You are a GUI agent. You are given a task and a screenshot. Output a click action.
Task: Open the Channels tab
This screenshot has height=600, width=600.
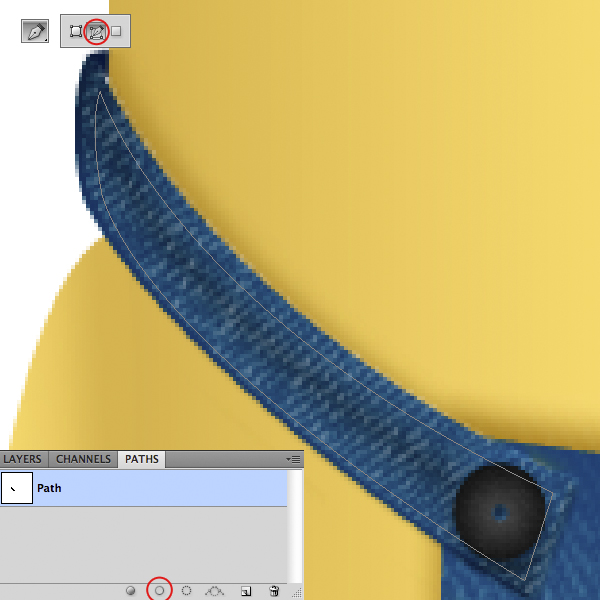pos(83,460)
